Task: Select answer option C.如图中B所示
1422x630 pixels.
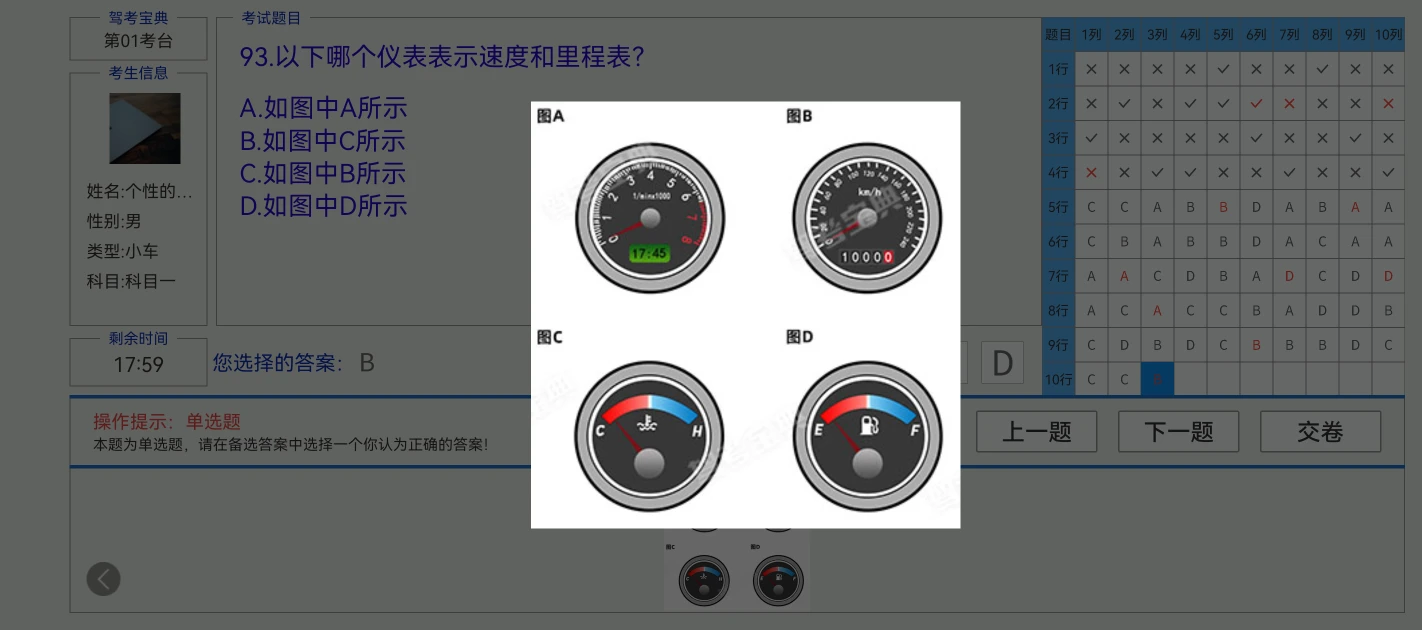Action: (322, 173)
